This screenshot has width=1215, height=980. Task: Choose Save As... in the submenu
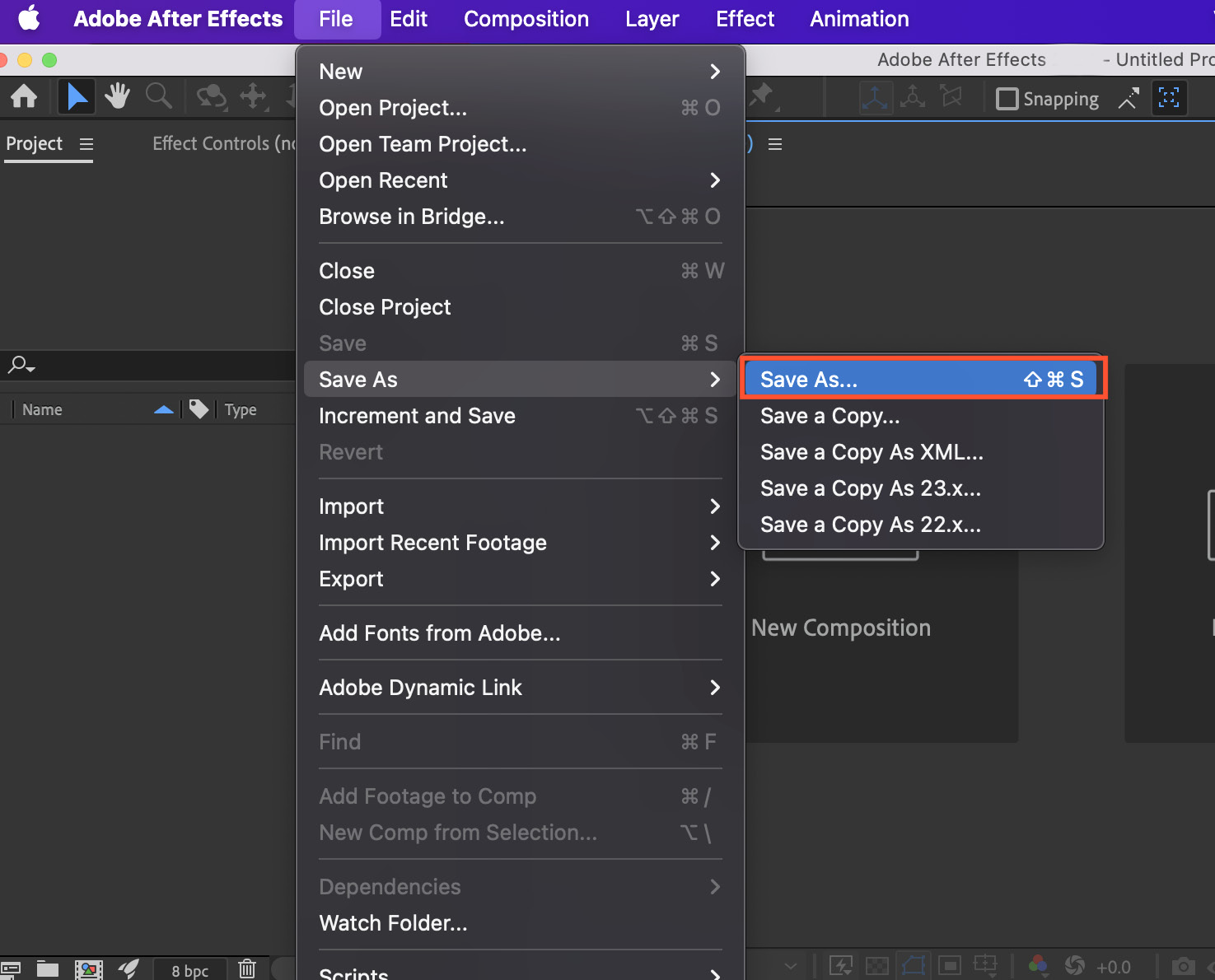(921, 380)
